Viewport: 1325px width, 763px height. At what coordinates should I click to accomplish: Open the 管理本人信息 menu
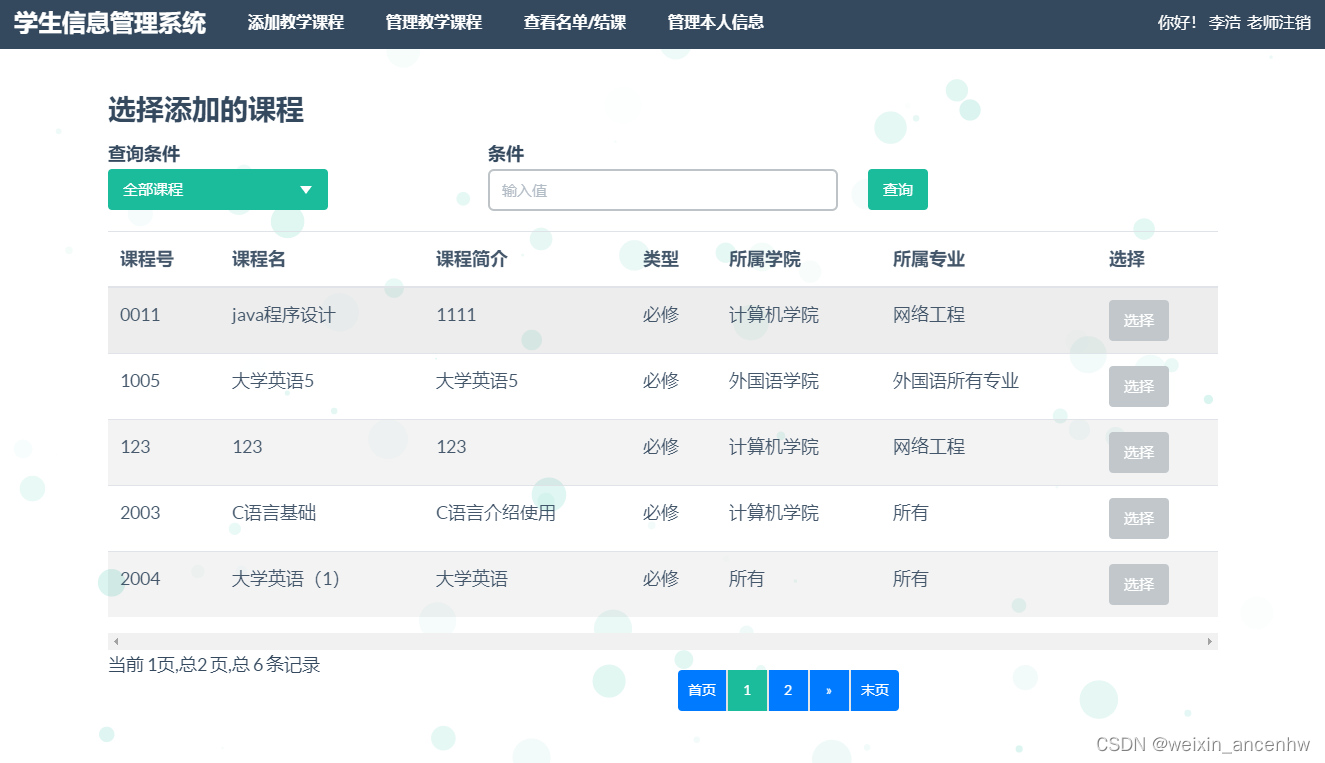(x=713, y=22)
